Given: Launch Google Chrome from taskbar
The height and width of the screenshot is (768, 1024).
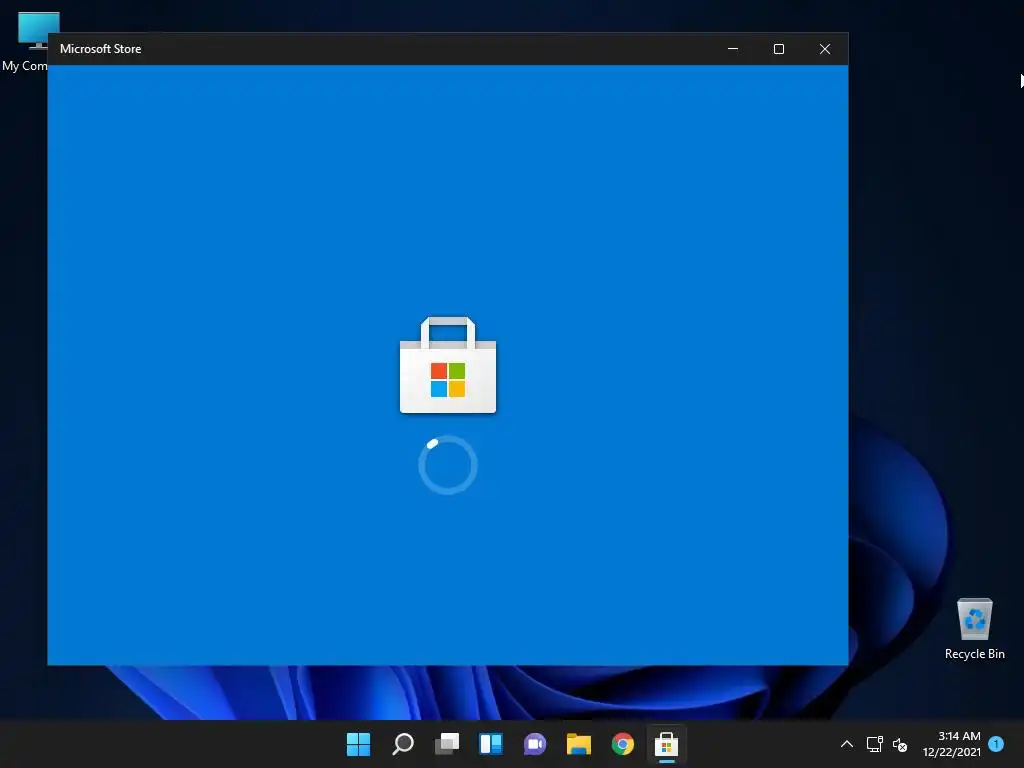Looking at the screenshot, I should (623, 744).
